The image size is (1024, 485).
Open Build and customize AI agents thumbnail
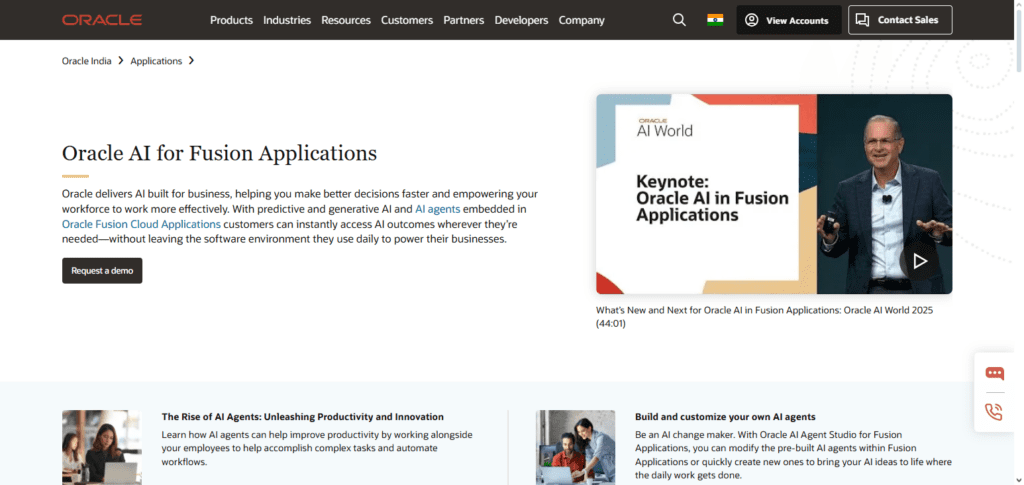coord(575,447)
